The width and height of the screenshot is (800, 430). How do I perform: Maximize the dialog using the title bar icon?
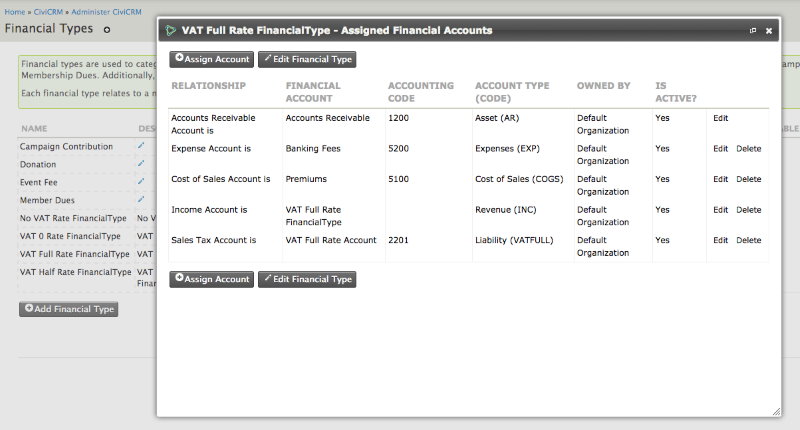(x=752, y=31)
